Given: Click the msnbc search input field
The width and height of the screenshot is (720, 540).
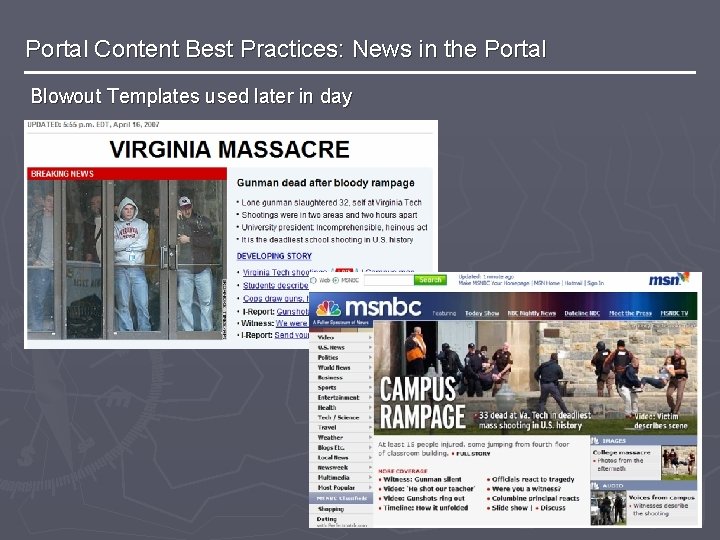Looking at the screenshot, I should [x=388, y=280].
